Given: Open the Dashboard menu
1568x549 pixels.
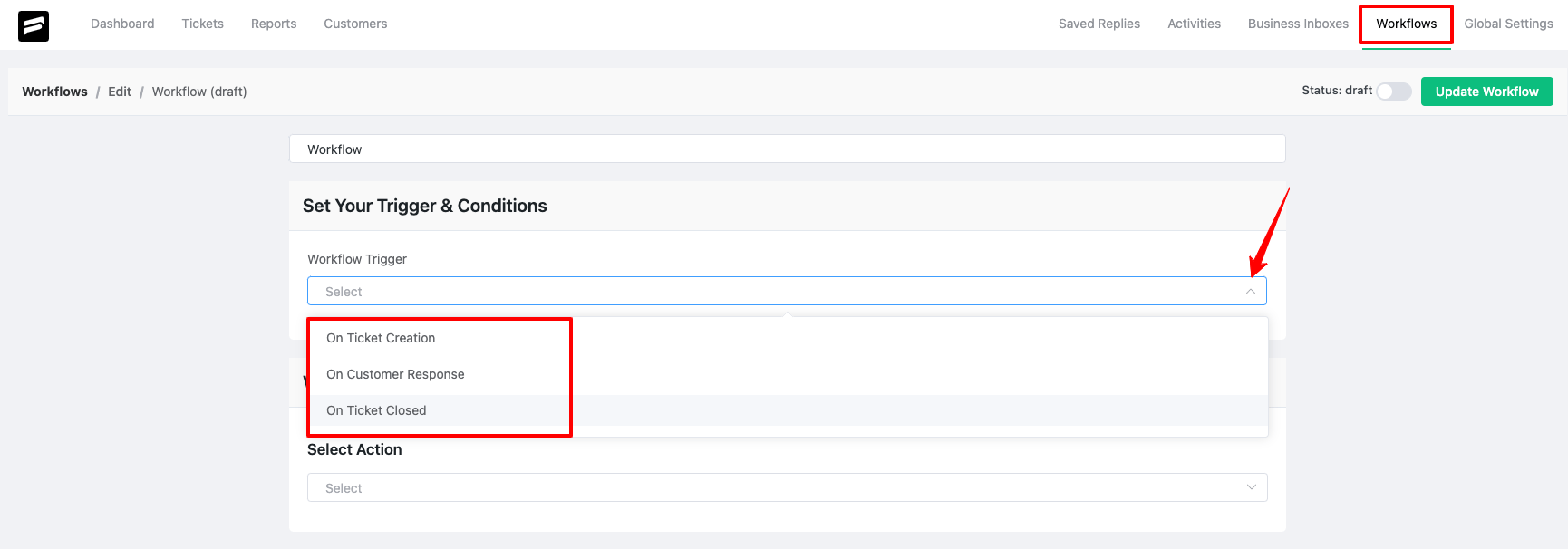Looking at the screenshot, I should (122, 24).
